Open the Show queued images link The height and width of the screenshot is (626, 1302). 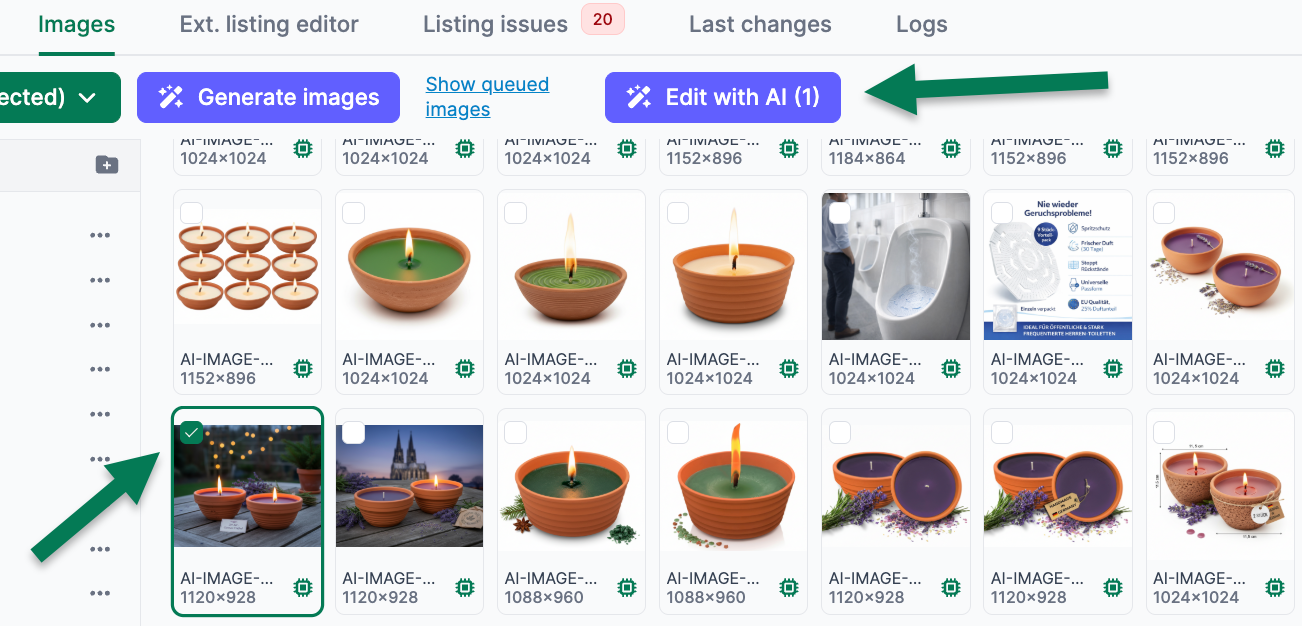point(487,97)
